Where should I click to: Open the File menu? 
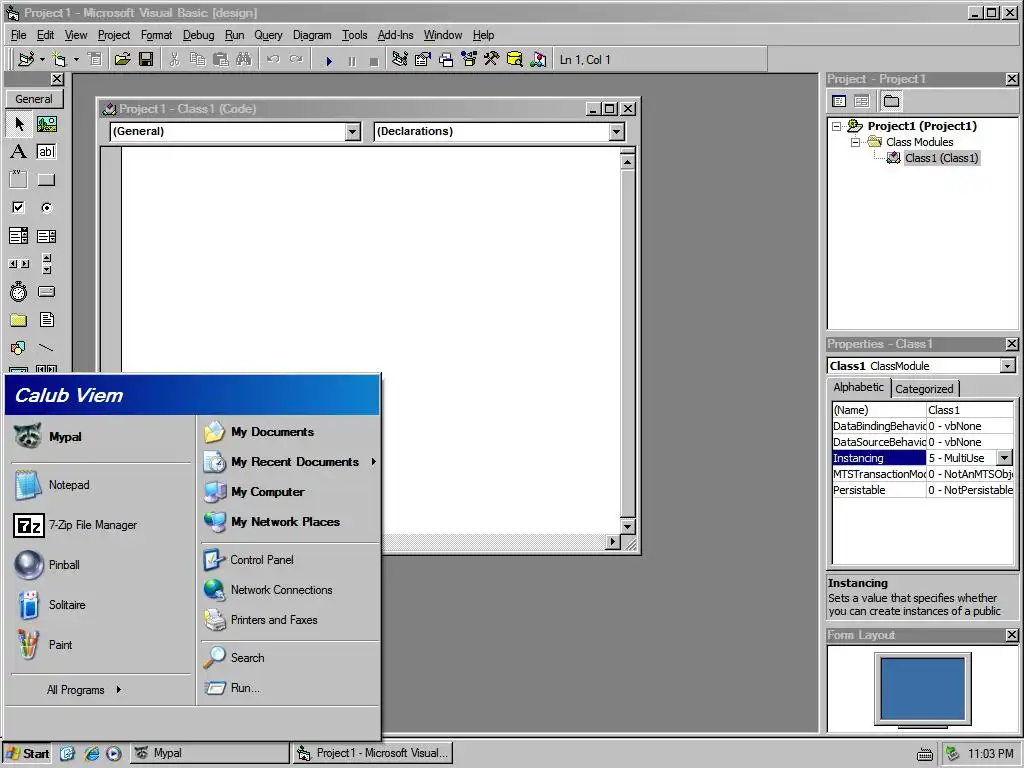[18, 35]
